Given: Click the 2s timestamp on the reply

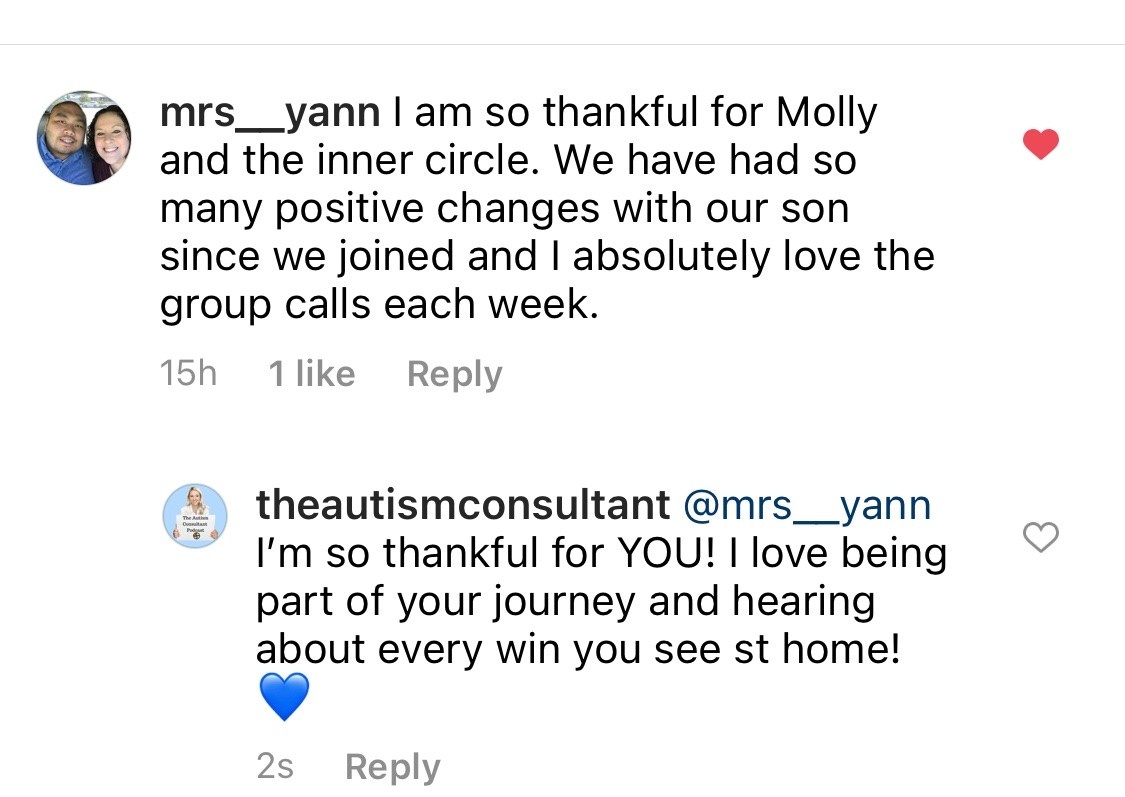Looking at the screenshot, I should 275,767.
